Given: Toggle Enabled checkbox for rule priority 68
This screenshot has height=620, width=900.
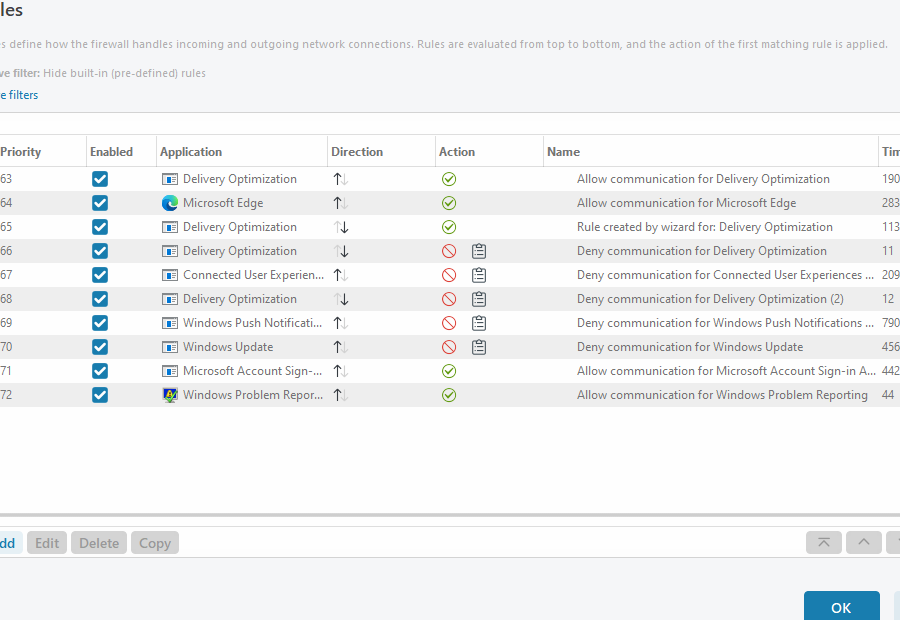Looking at the screenshot, I should point(100,299).
